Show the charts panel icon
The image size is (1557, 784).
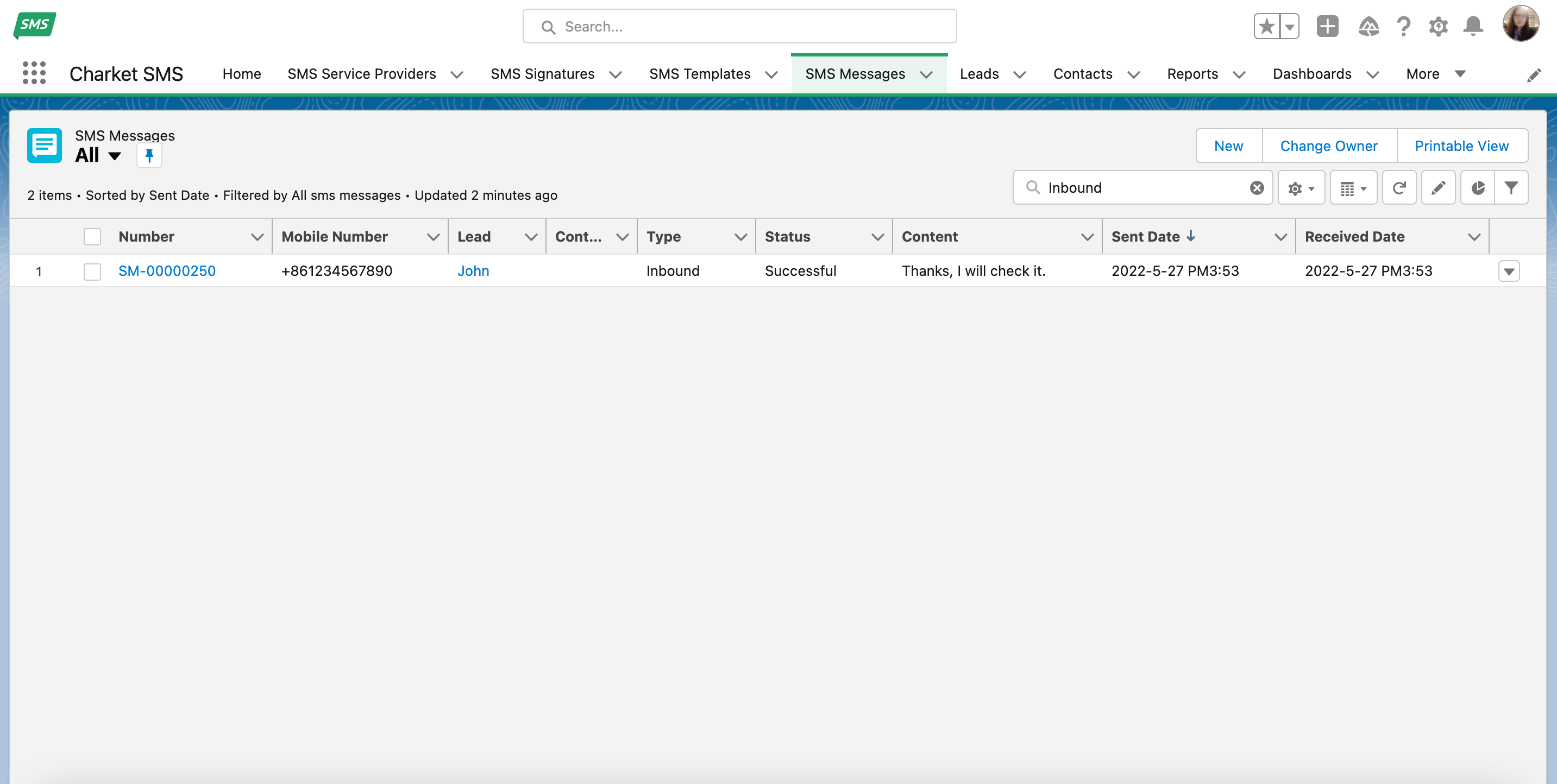point(1477,188)
